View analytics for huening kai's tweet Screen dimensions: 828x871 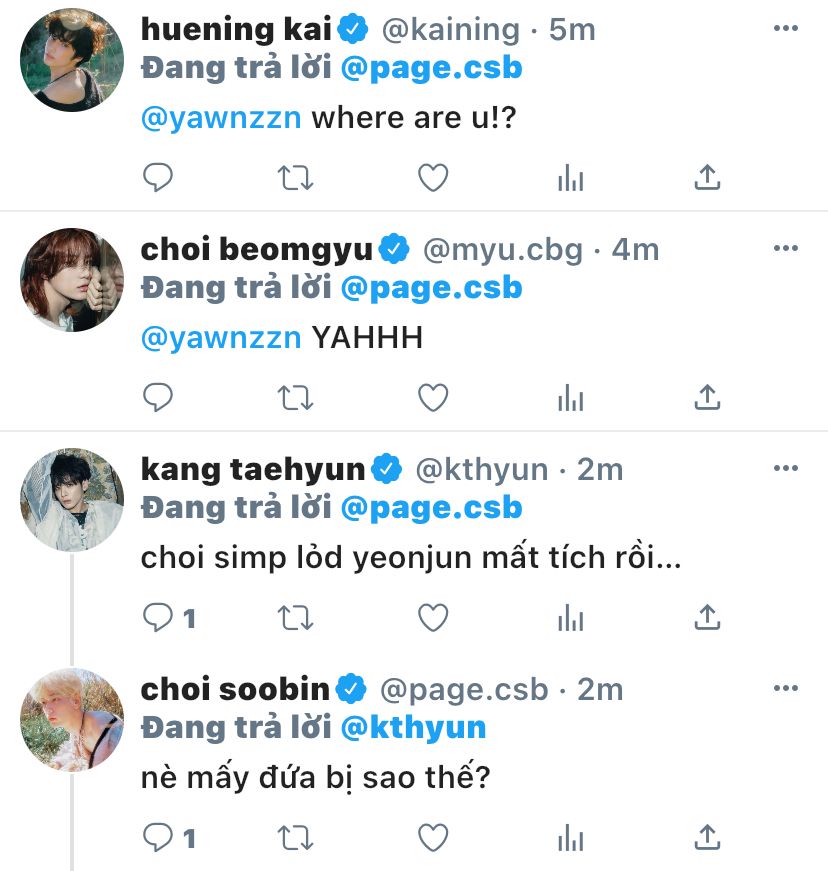tap(570, 178)
